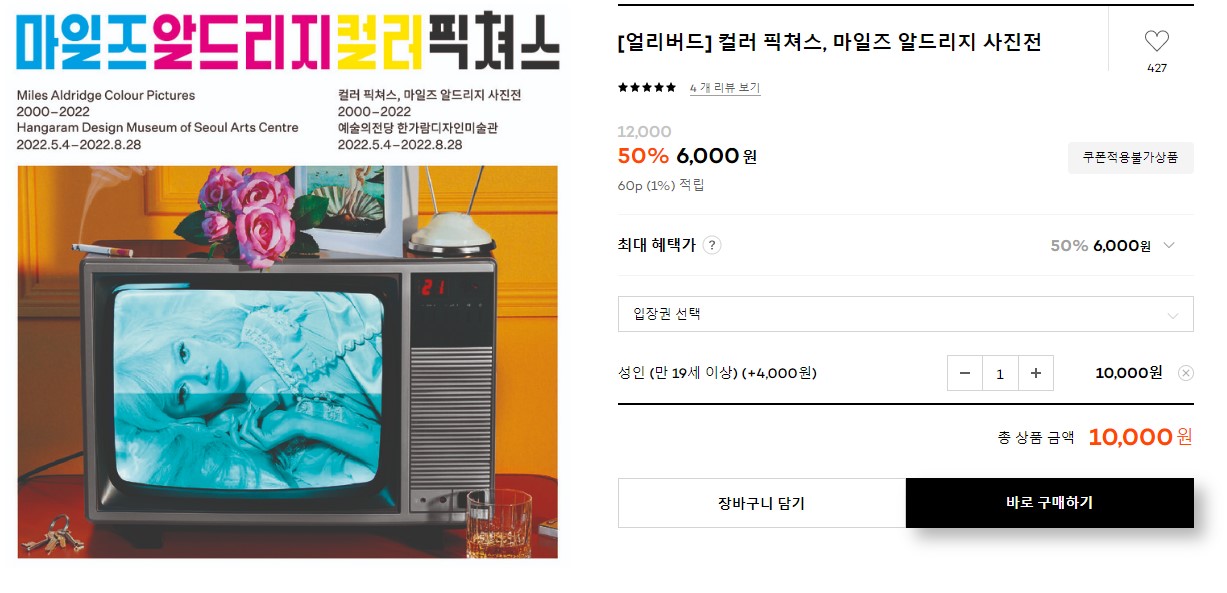Click the 60p (1%) 적립 points text
The height and width of the screenshot is (593, 1227).
point(661,185)
